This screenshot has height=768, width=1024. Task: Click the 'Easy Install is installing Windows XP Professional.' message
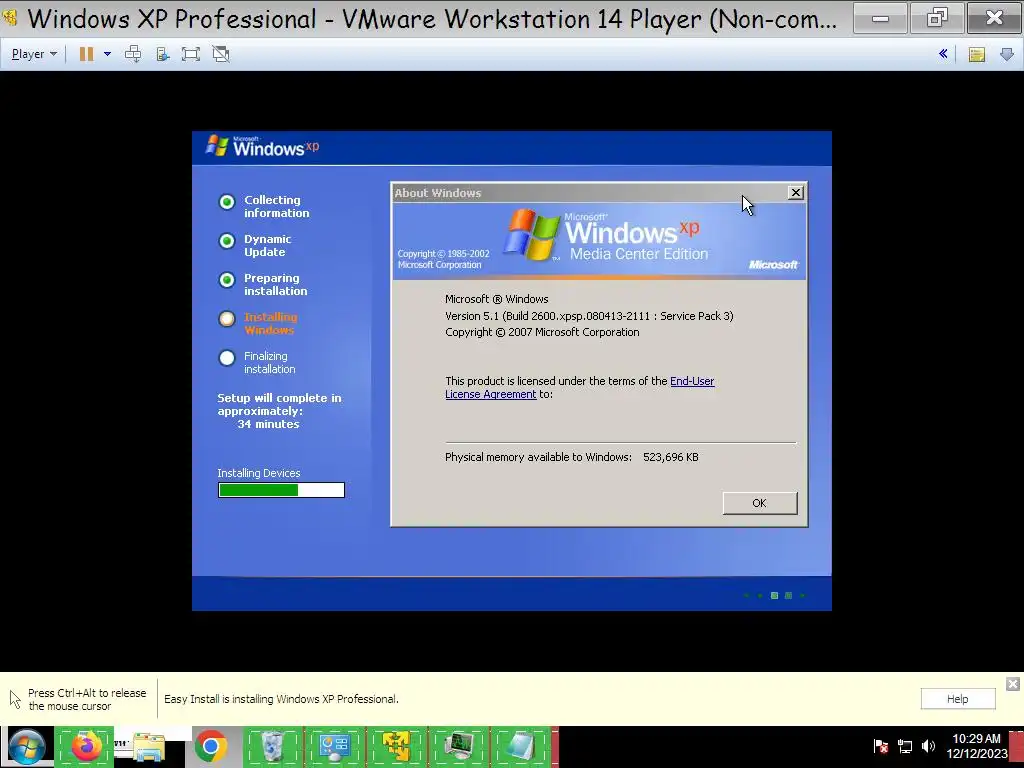coord(281,699)
